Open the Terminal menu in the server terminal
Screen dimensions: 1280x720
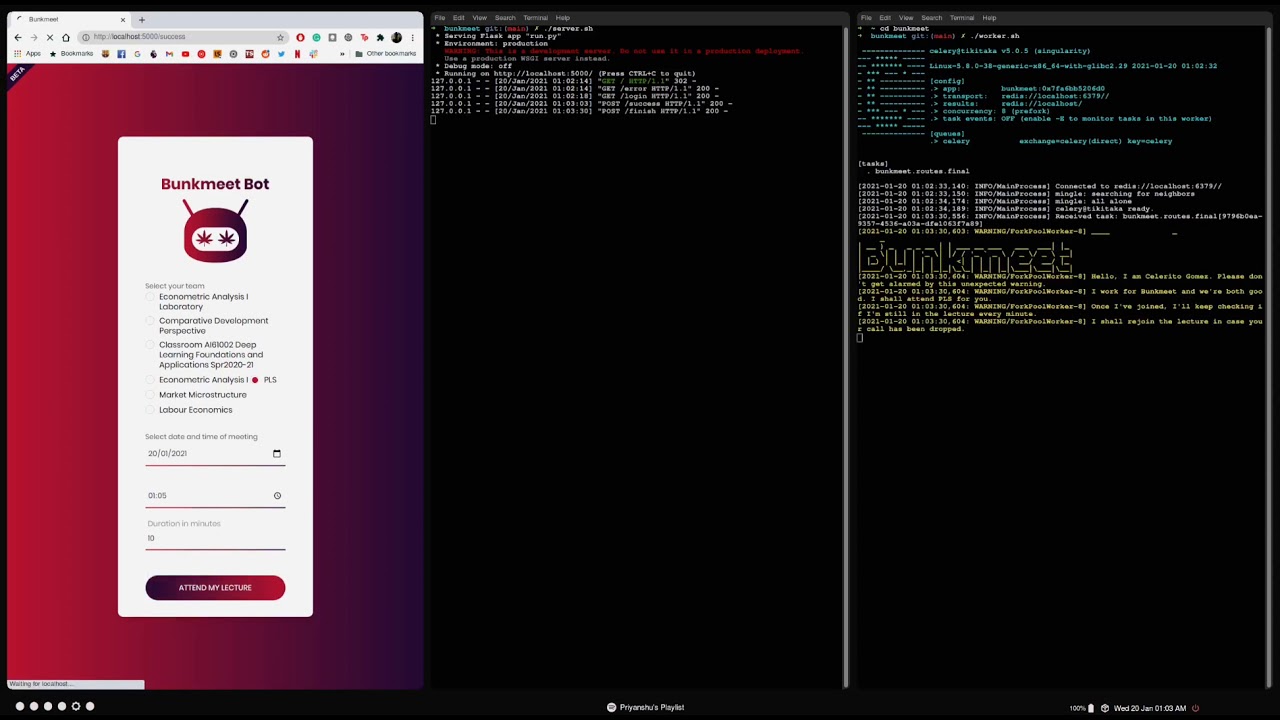(535, 18)
